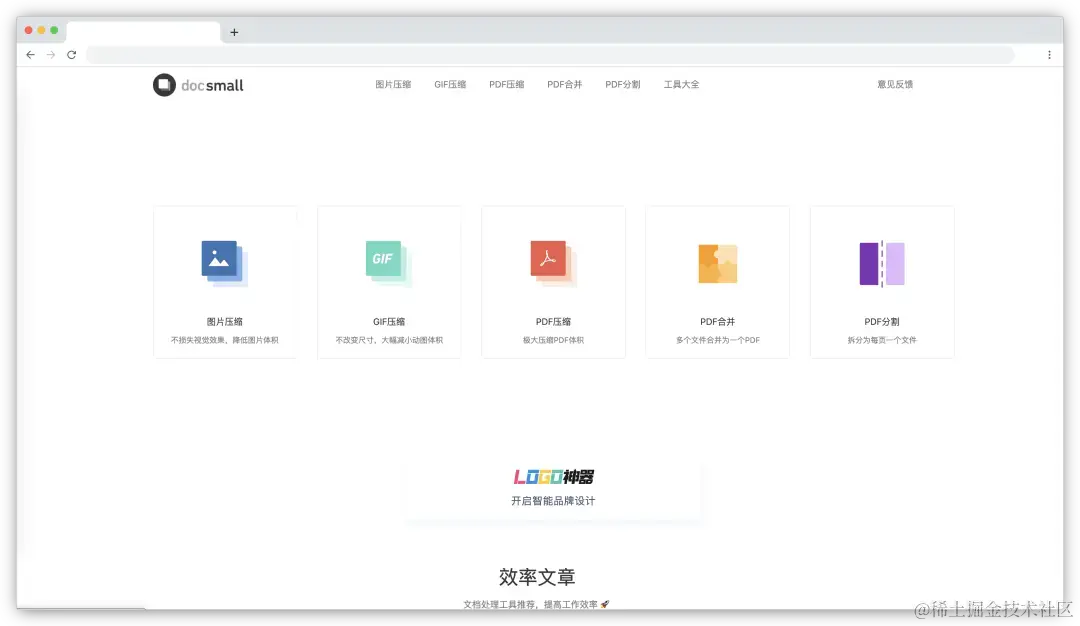Focus the browser address bar
The image size is (1080, 626).
point(550,54)
